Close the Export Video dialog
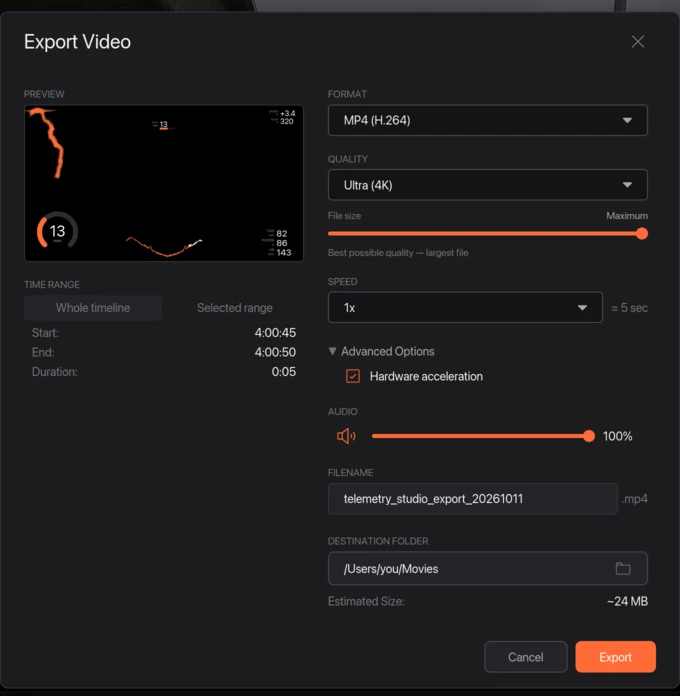 point(638,42)
